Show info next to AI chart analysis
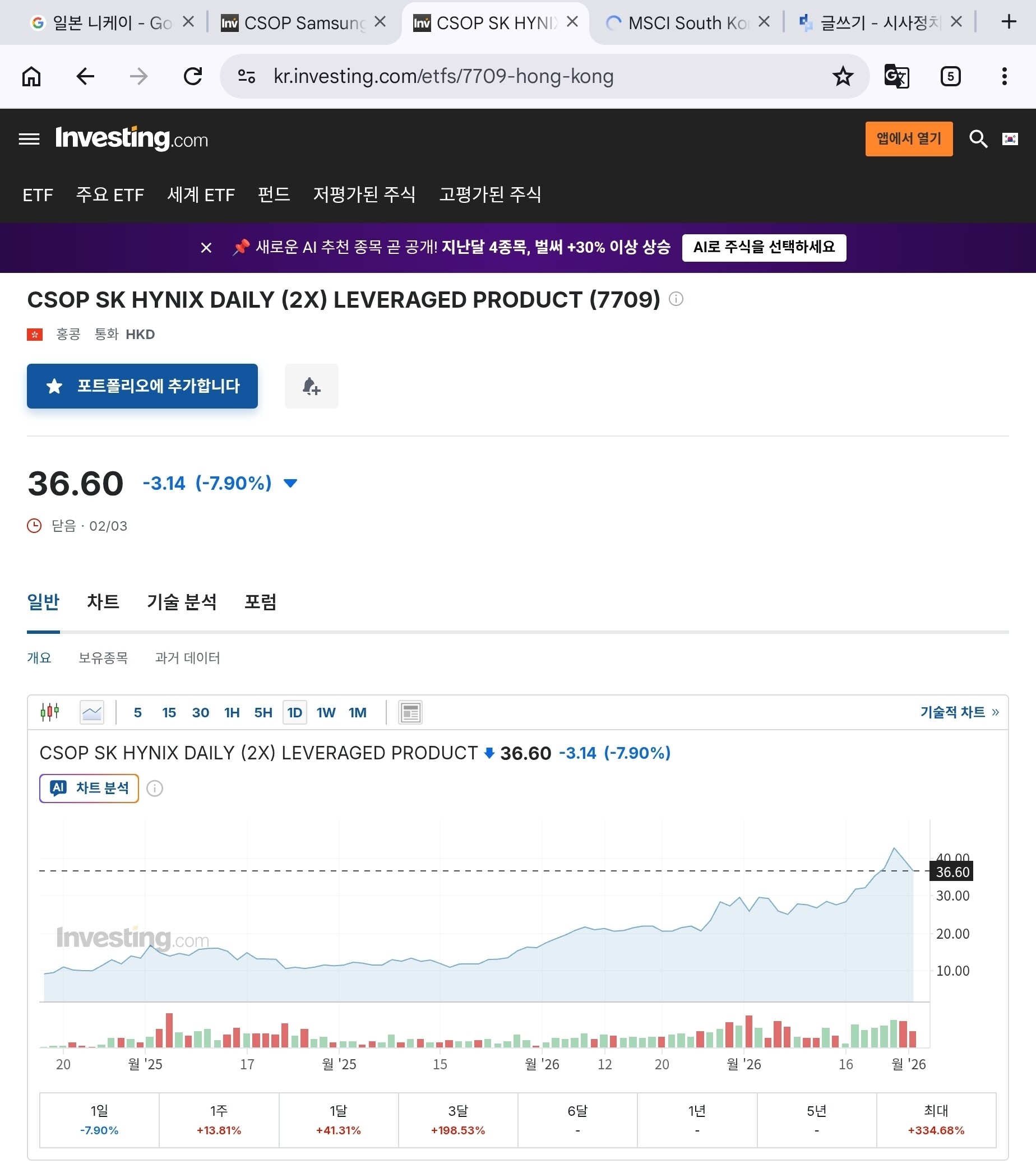 click(155, 788)
